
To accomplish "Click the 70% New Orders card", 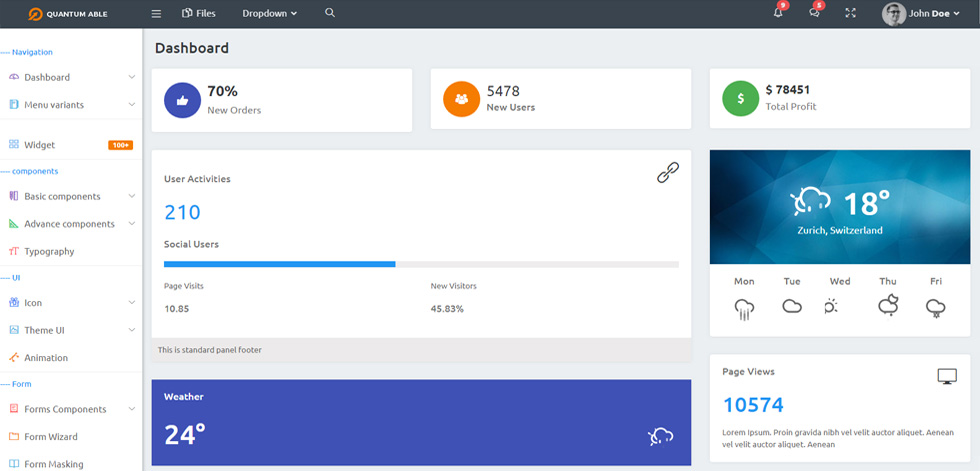I will pyautogui.click(x=282, y=100).
